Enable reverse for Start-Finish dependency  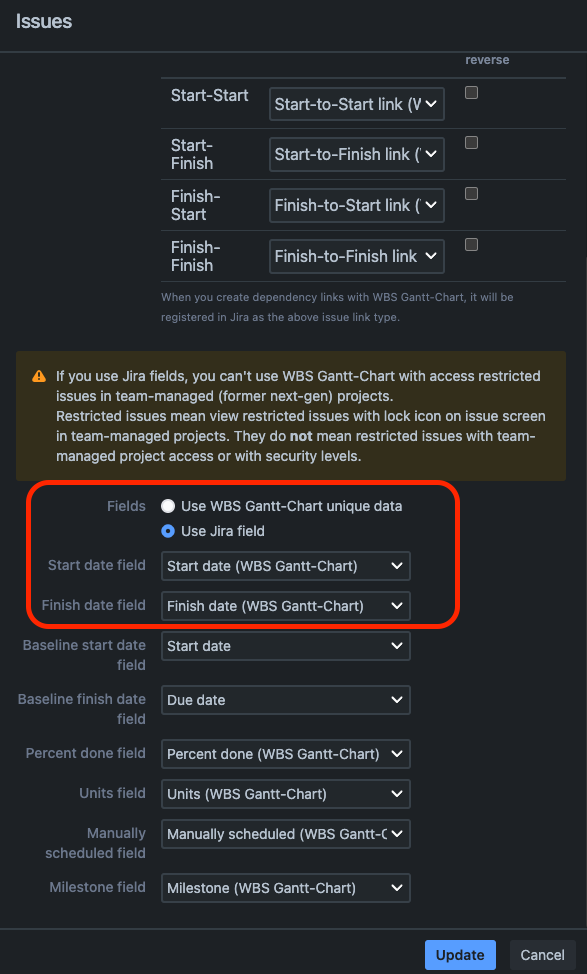click(471, 142)
